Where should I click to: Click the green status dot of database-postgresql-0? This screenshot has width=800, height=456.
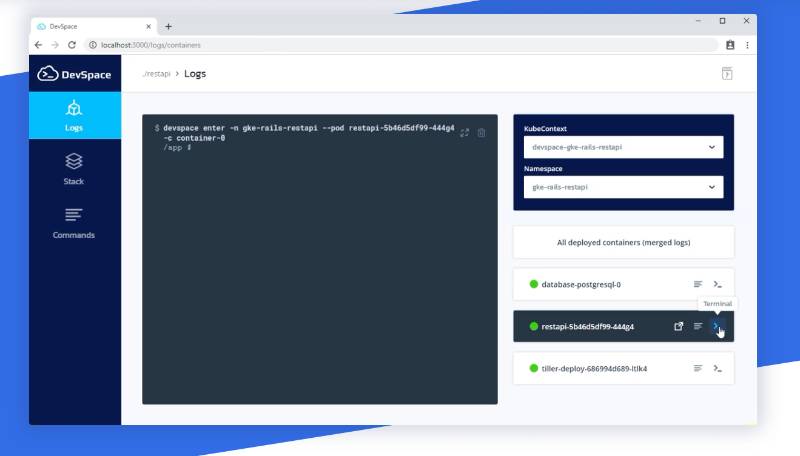coord(534,284)
